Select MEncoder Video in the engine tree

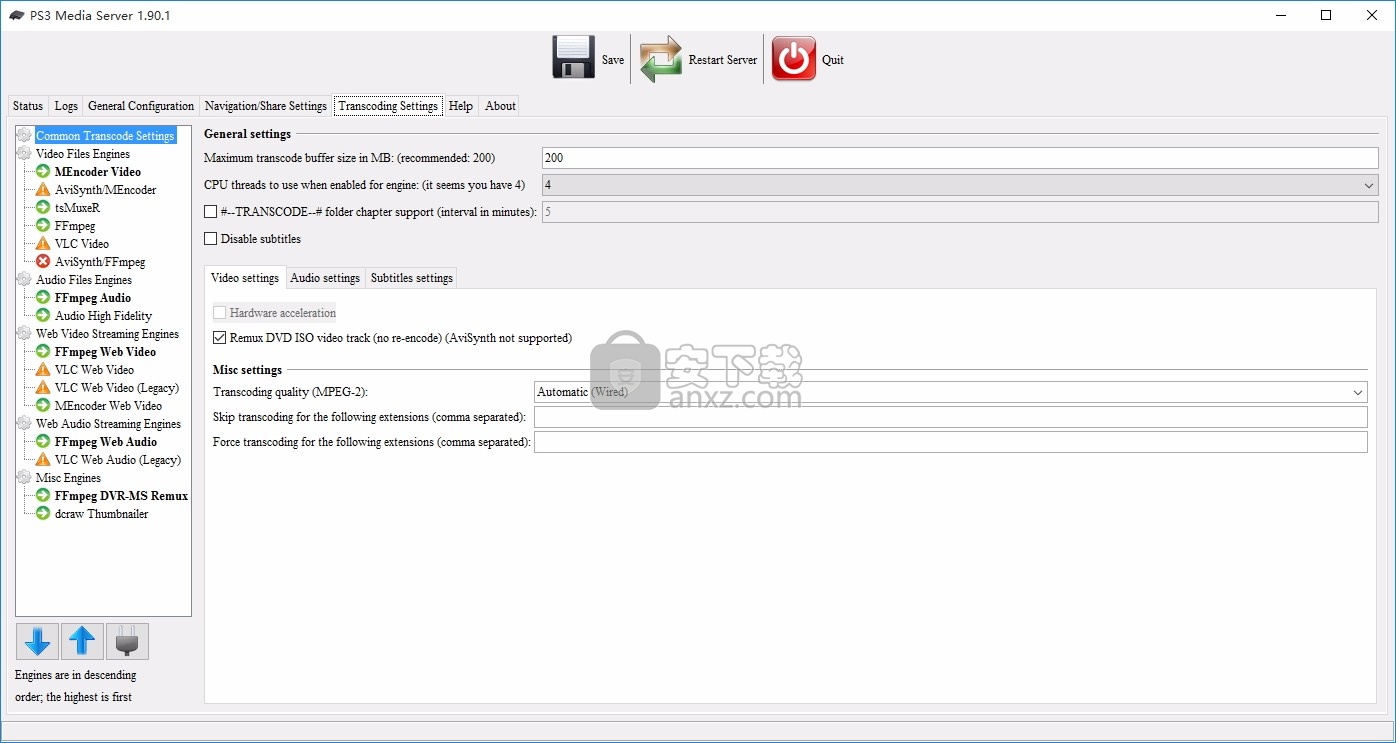(98, 172)
